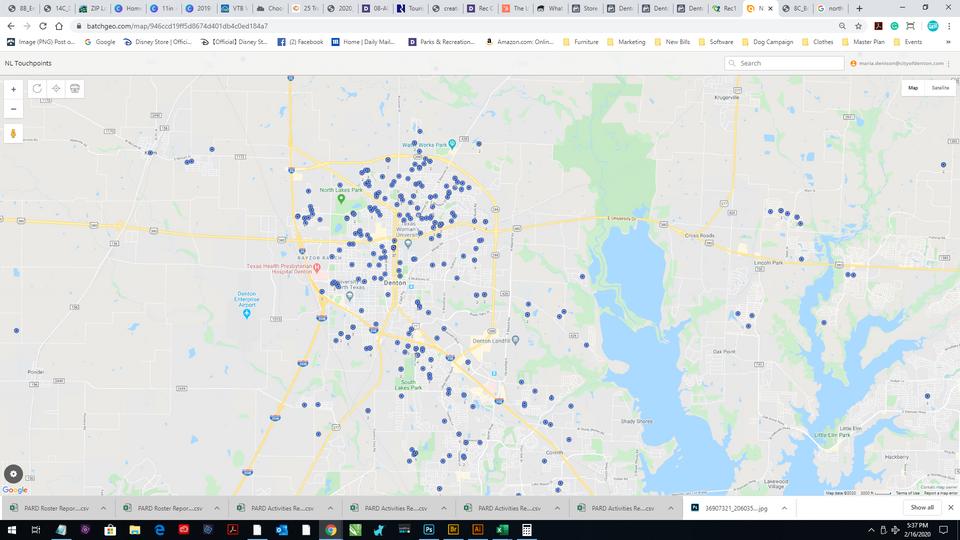
Task: Open a new browser tab with plus
Action: 859,9
